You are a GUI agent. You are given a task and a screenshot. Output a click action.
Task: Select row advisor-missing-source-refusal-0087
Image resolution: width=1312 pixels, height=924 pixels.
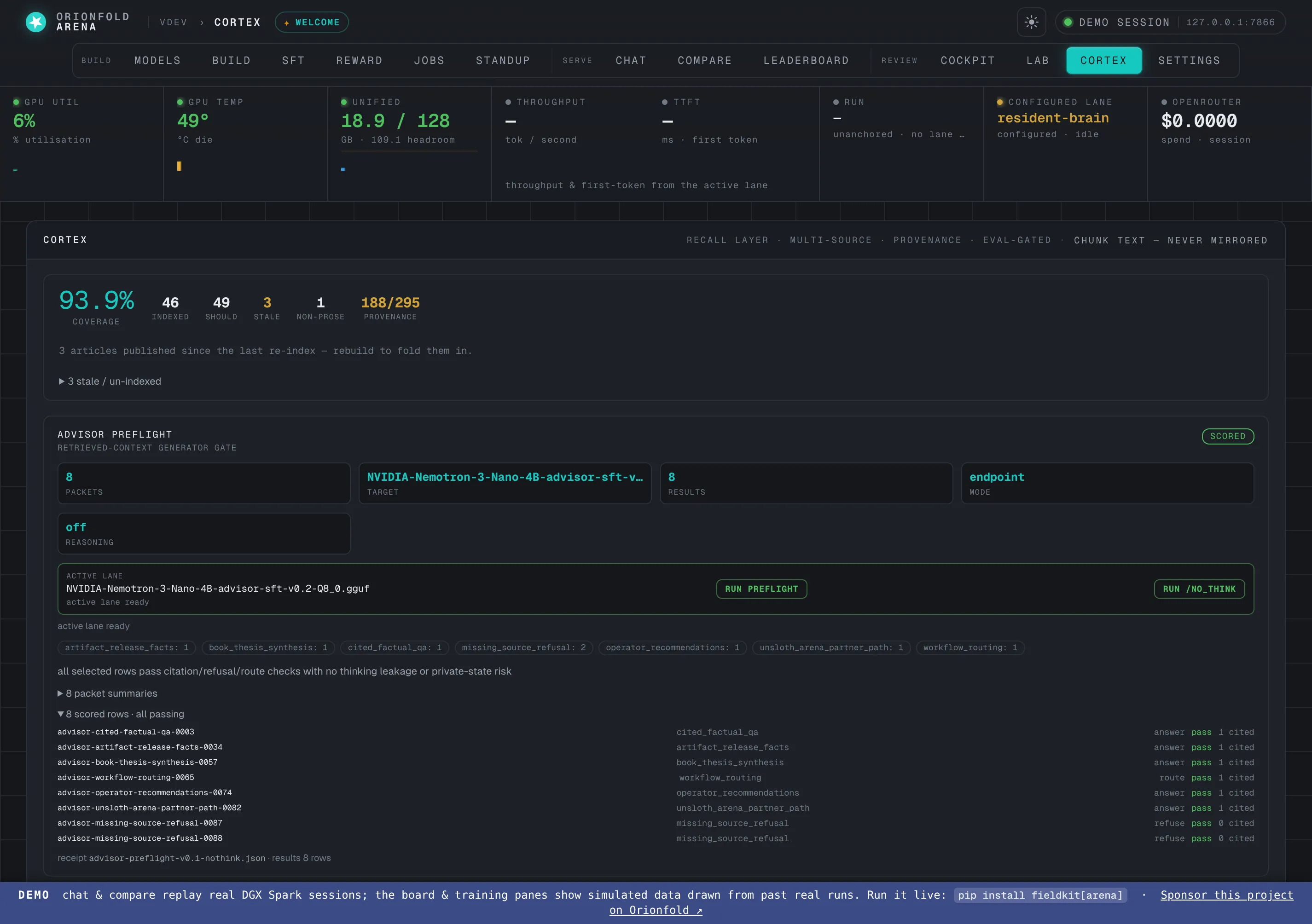(x=656, y=823)
